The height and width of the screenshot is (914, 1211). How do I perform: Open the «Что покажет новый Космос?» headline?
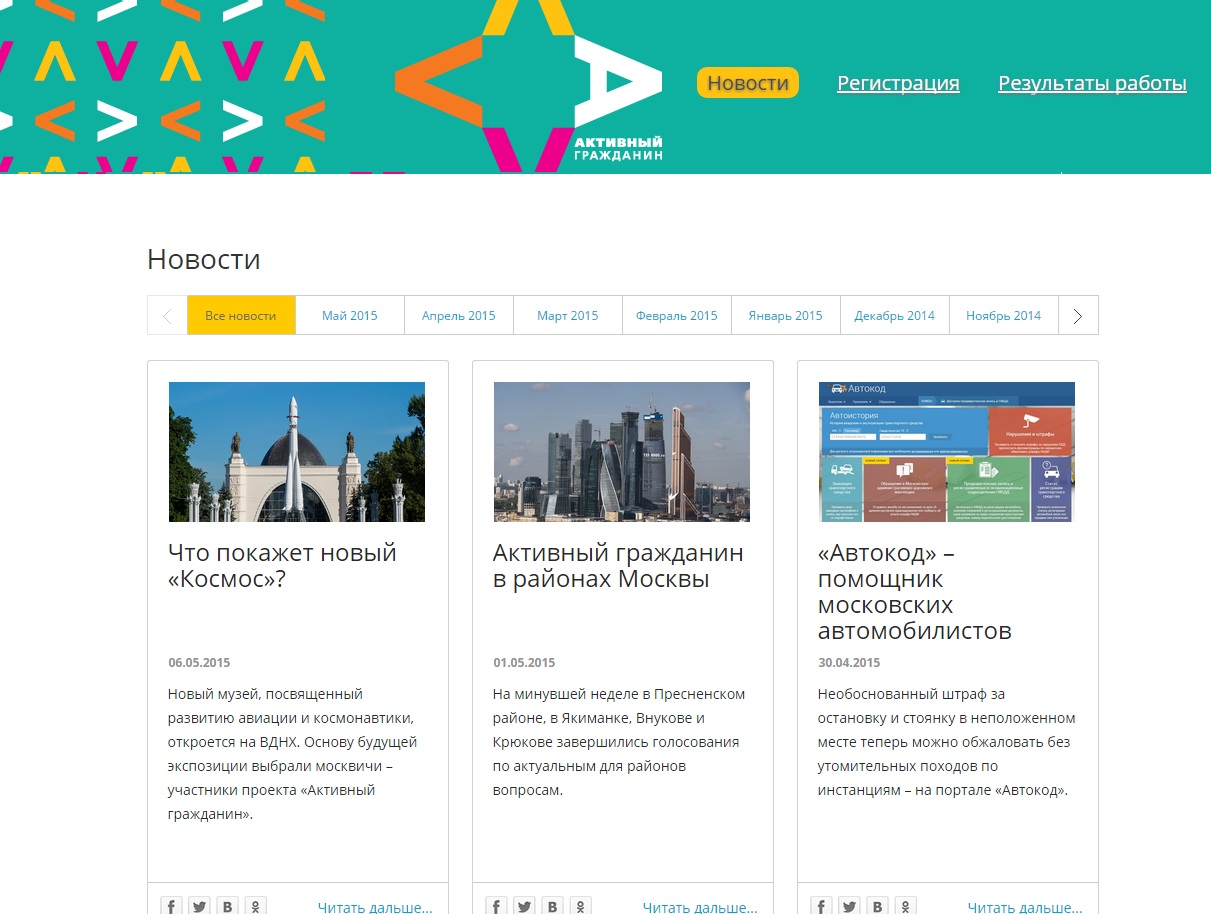click(282, 565)
